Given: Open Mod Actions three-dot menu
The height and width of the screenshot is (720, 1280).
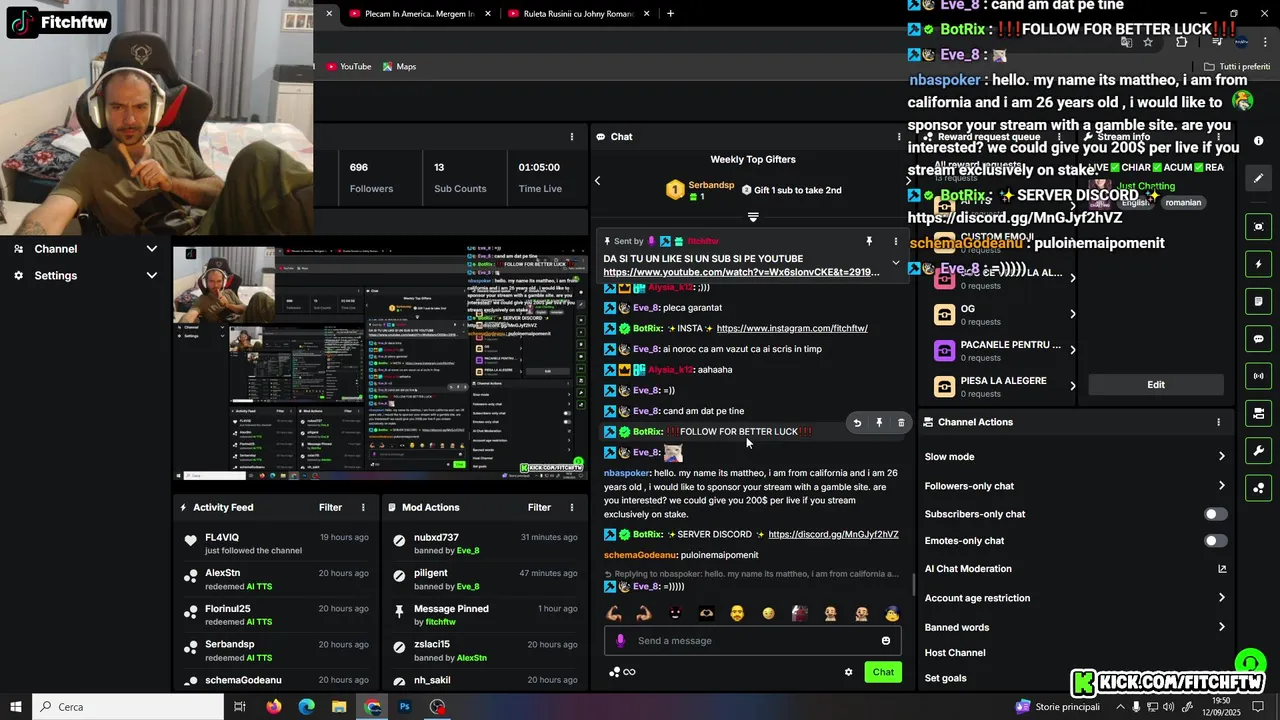Looking at the screenshot, I should coord(572,508).
